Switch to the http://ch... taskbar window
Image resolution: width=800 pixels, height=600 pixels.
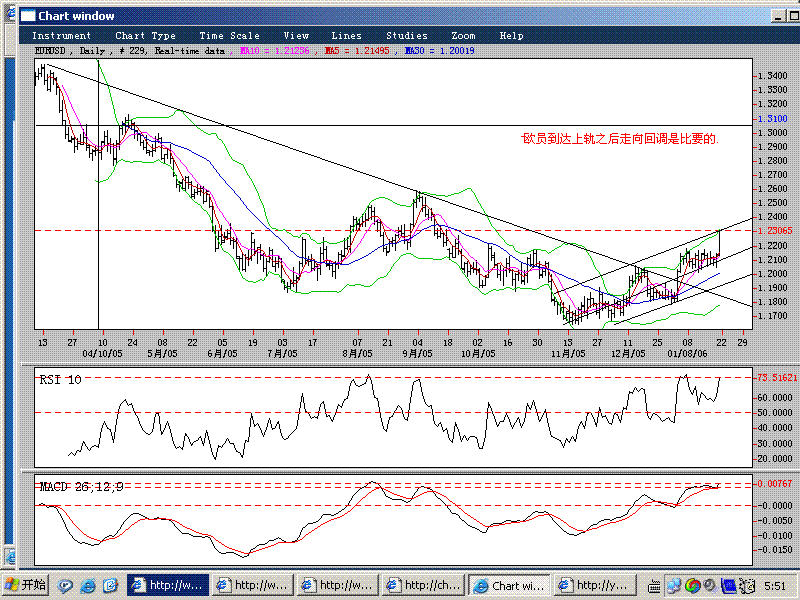[x=423, y=585]
